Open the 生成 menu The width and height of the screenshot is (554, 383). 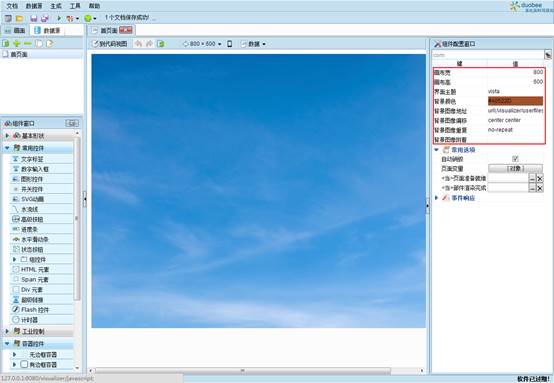pyautogui.click(x=55, y=6)
